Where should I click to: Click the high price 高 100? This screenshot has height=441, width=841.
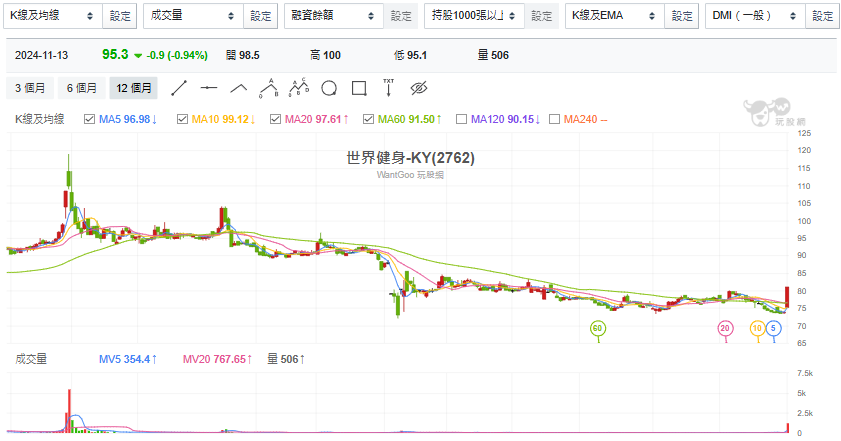point(325,55)
